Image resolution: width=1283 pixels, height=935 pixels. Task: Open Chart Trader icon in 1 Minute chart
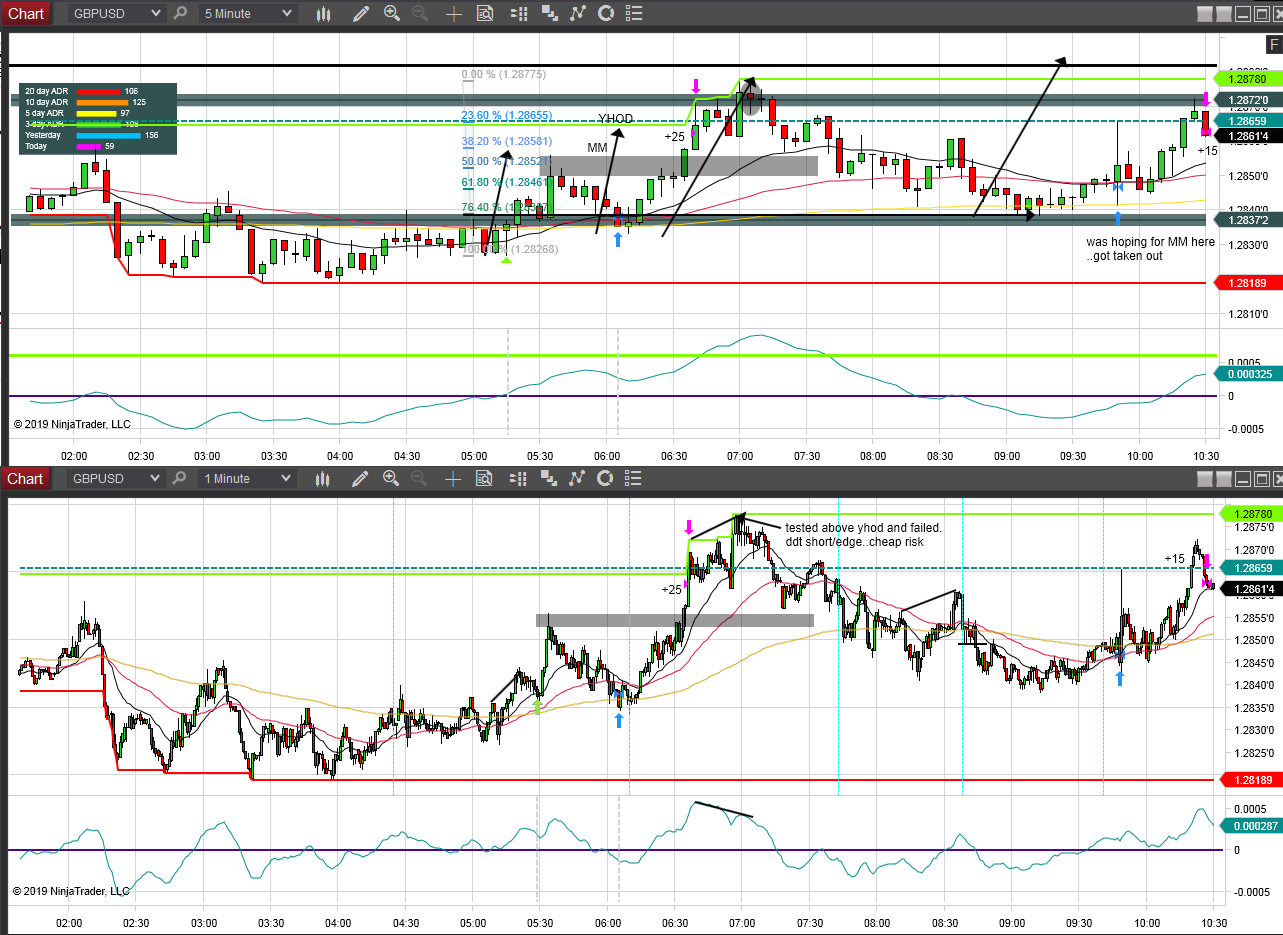518,478
